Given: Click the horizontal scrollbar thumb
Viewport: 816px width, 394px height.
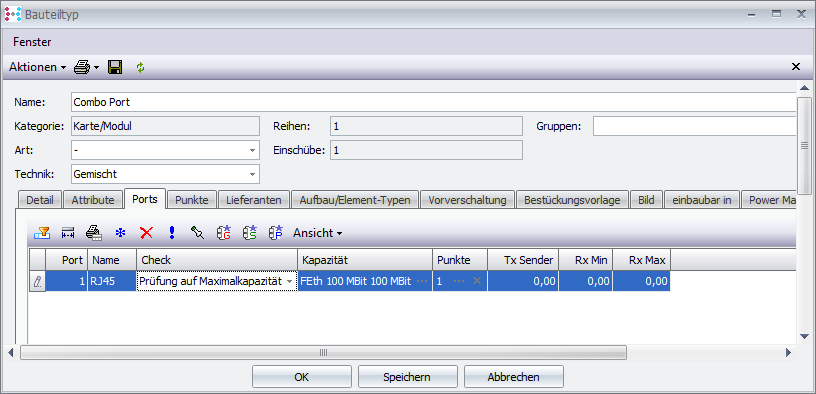Looking at the screenshot, I should (x=323, y=353).
